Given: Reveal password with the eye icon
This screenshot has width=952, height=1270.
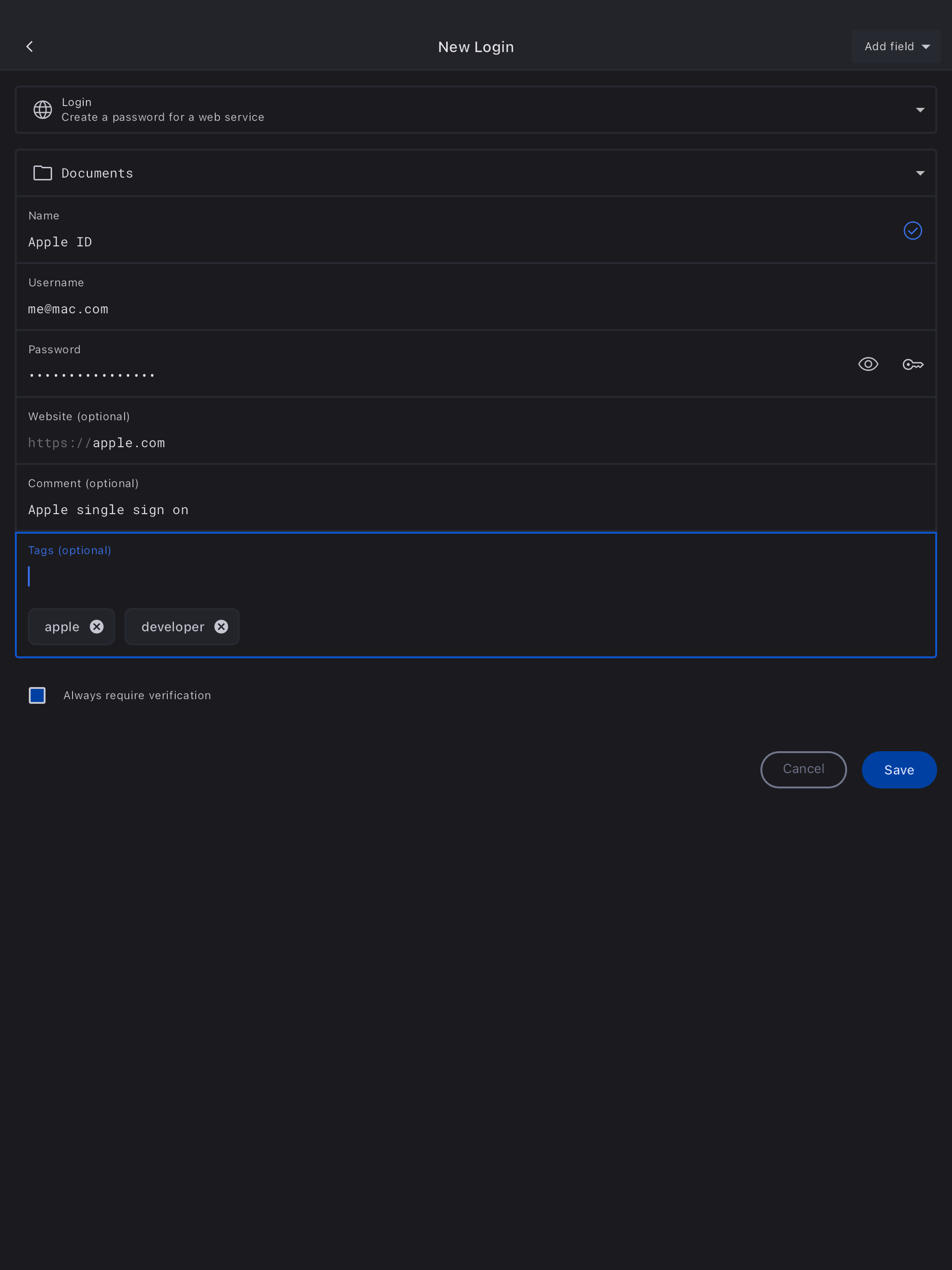Looking at the screenshot, I should [x=867, y=364].
